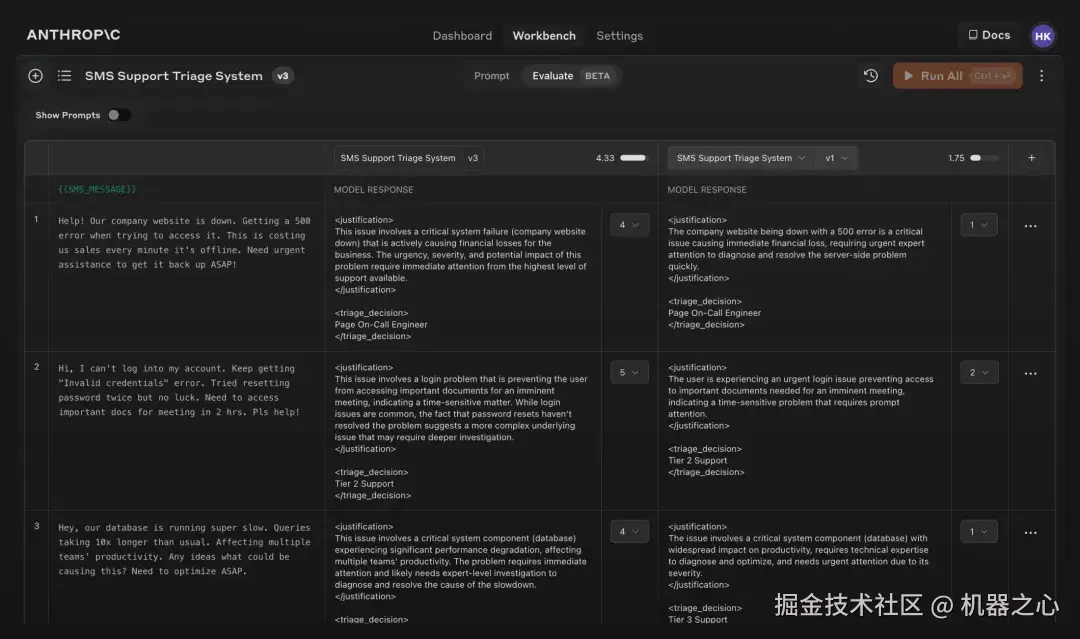The height and width of the screenshot is (639, 1080).
Task: Open row 2 v1 score dropdown showing 2
Action: click(x=979, y=373)
